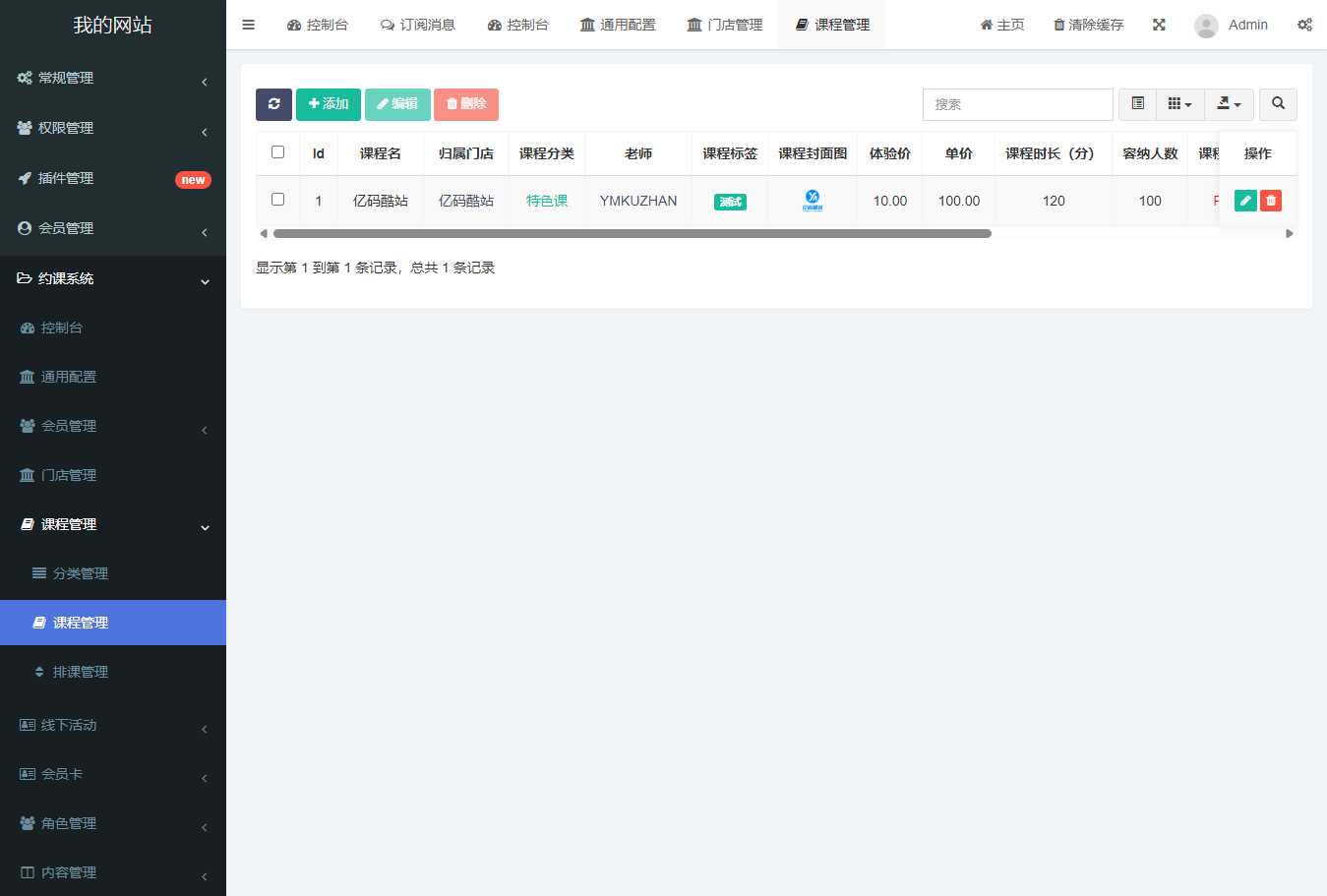Expand 角色管理 sidebar menu

pos(113,823)
